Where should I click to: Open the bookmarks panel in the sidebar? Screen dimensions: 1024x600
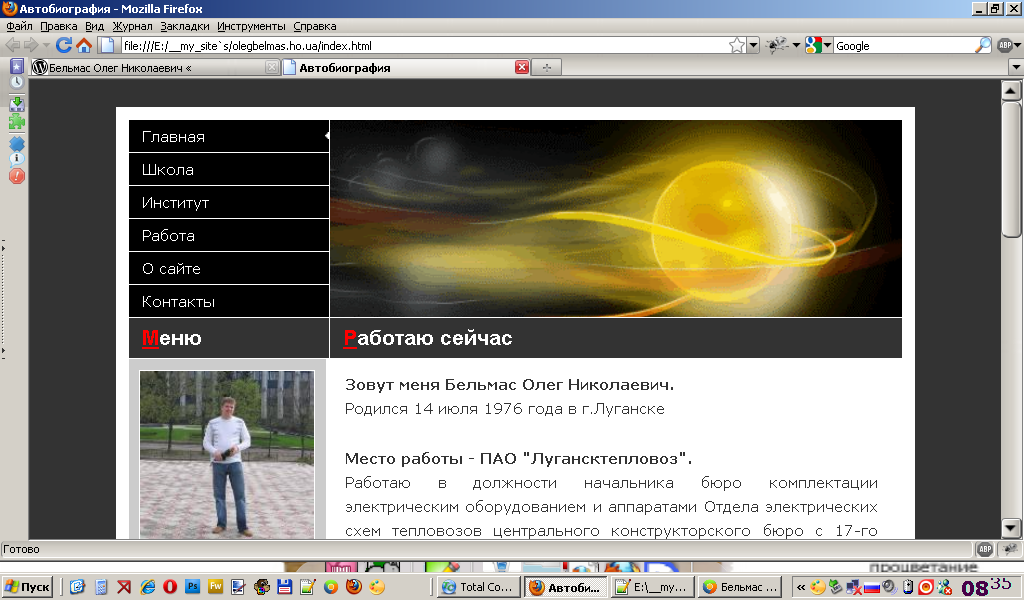[x=15, y=66]
